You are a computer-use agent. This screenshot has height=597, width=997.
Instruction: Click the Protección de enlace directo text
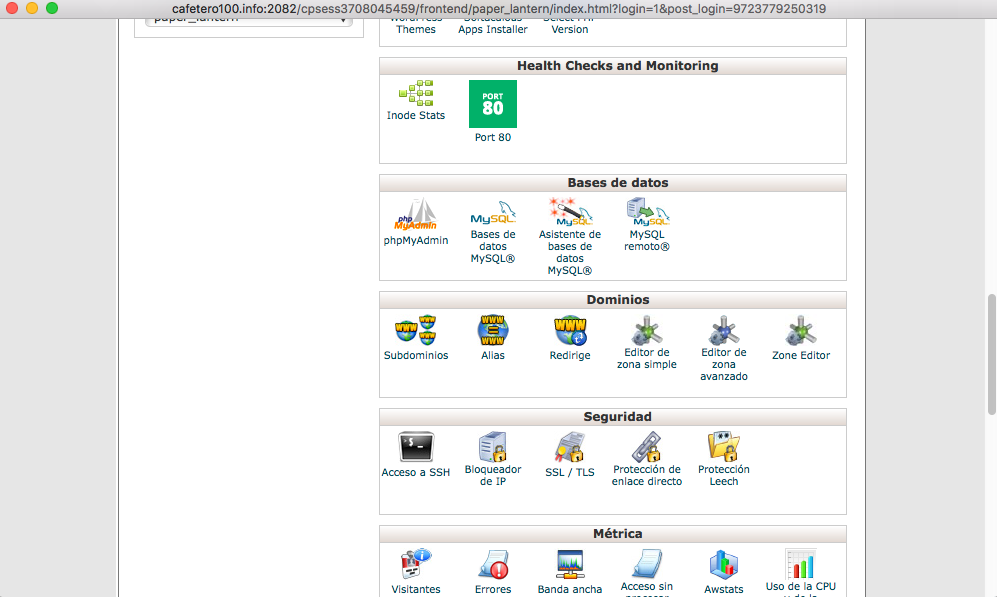pyautogui.click(x=647, y=476)
